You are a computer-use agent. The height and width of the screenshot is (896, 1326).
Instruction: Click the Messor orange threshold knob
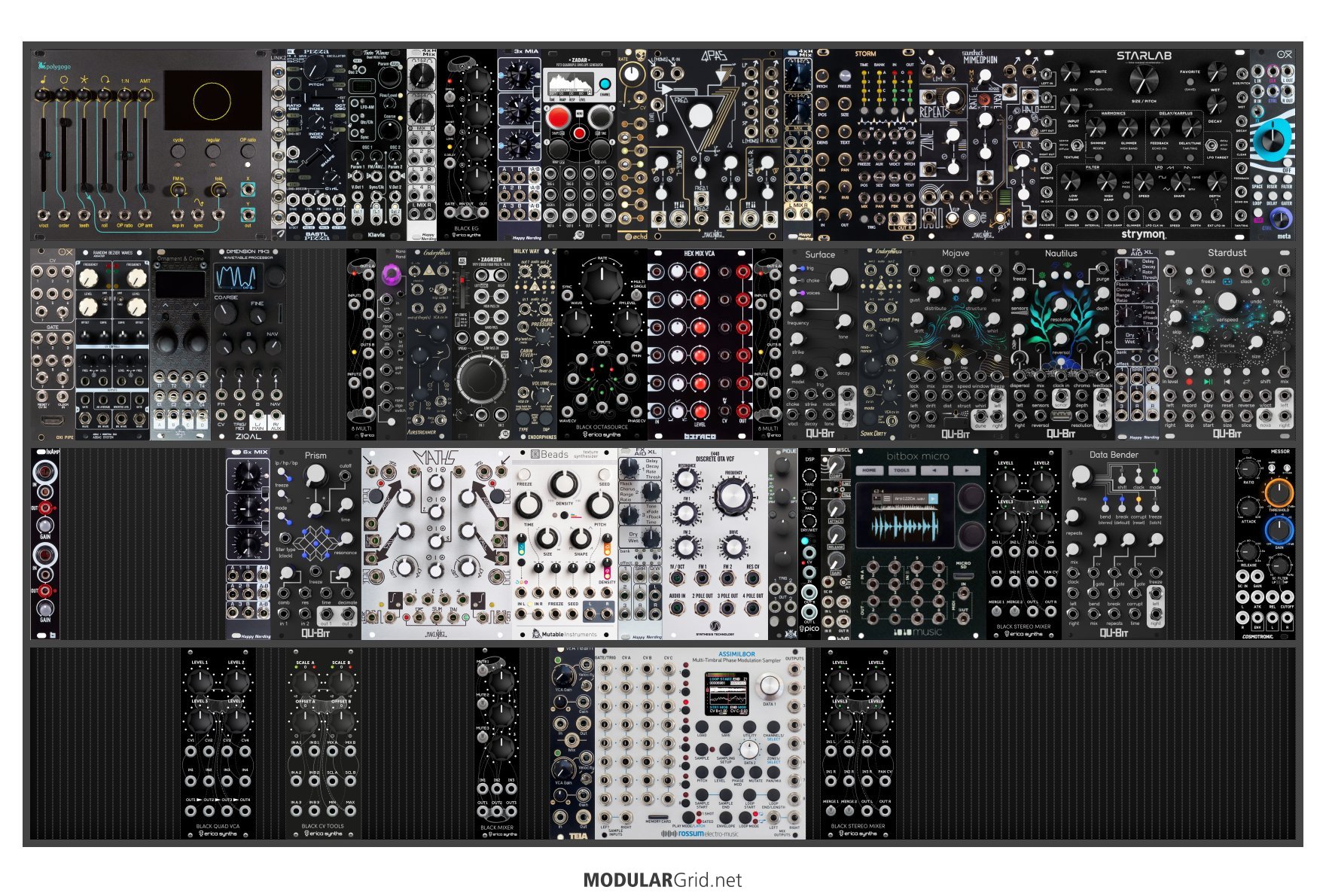tap(1278, 492)
